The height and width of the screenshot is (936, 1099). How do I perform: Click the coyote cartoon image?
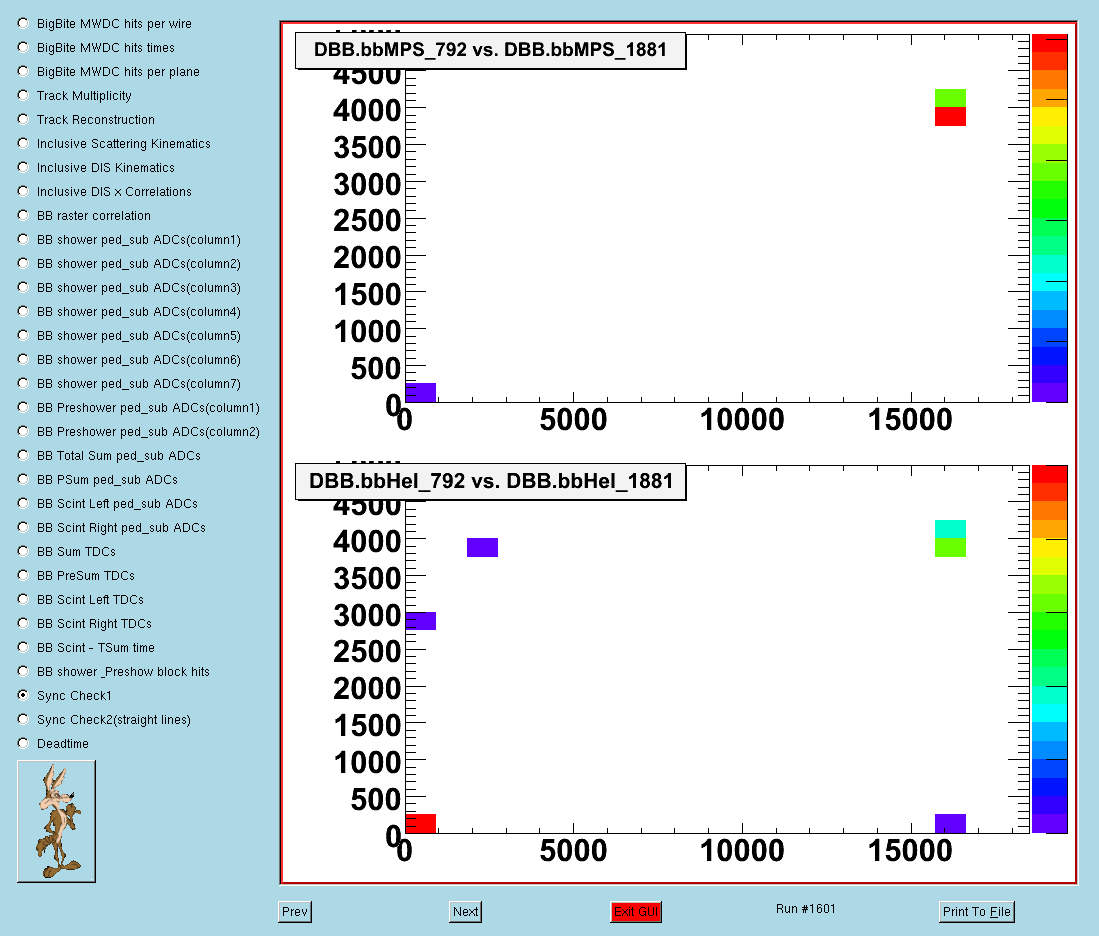(x=56, y=821)
